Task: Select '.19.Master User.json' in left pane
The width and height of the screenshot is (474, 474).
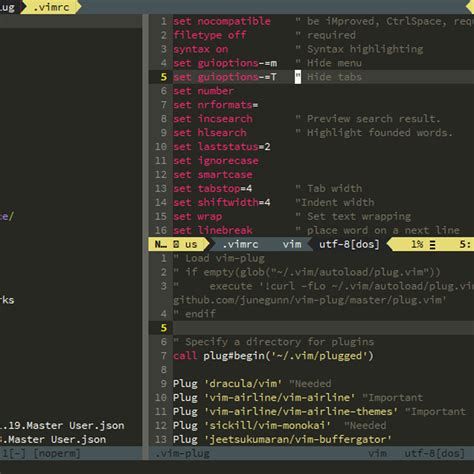Action: pyautogui.click(x=62, y=426)
